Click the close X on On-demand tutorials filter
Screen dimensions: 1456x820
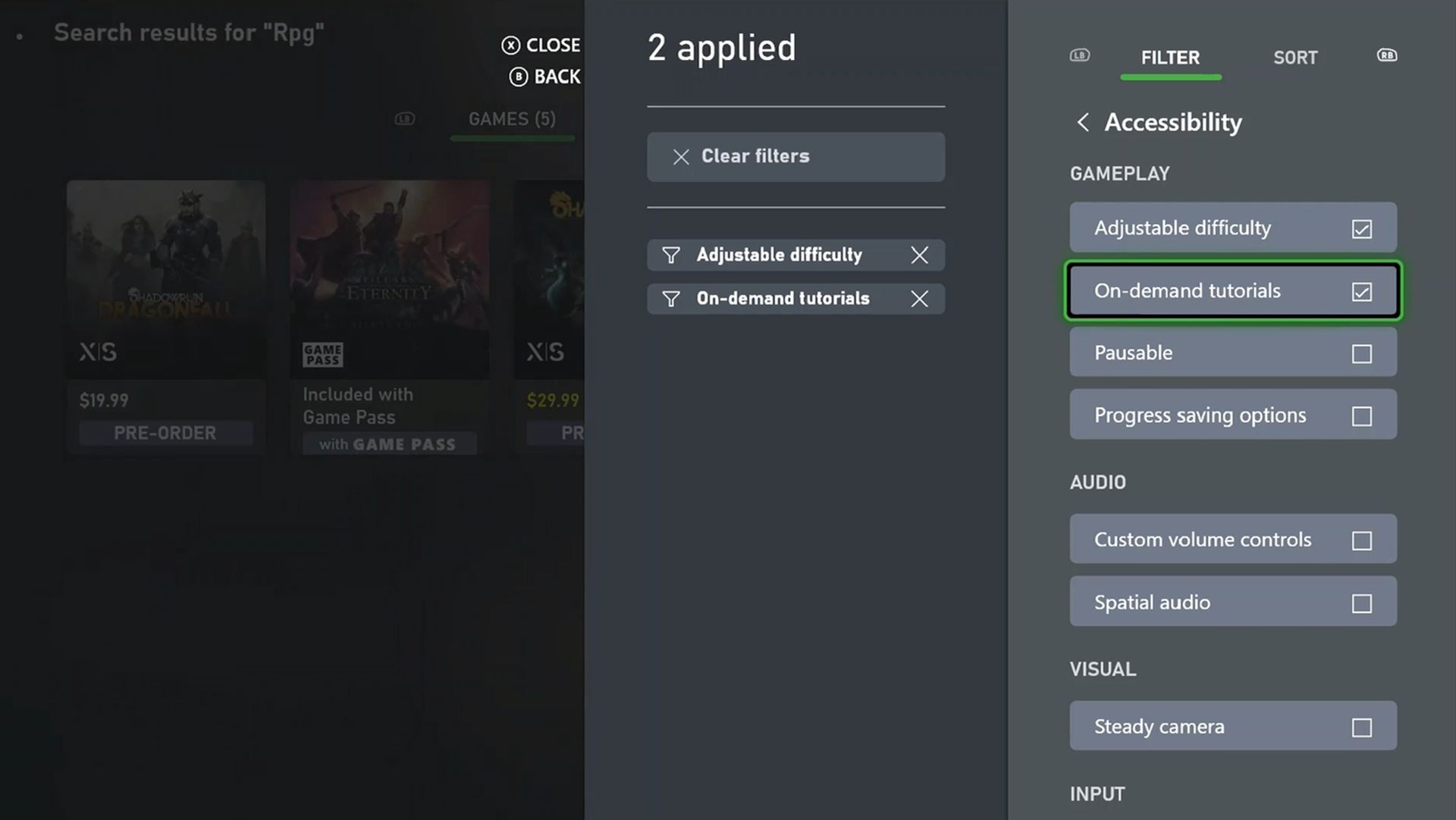[x=920, y=298]
